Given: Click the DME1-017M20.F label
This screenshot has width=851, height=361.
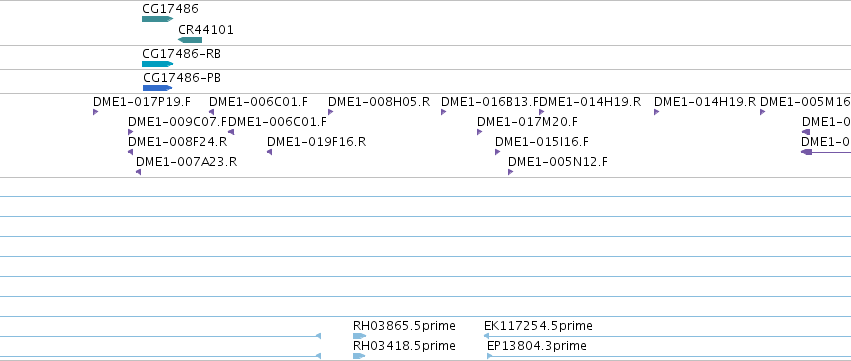Looking at the screenshot, I should pyautogui.click(x=528, y=122).
